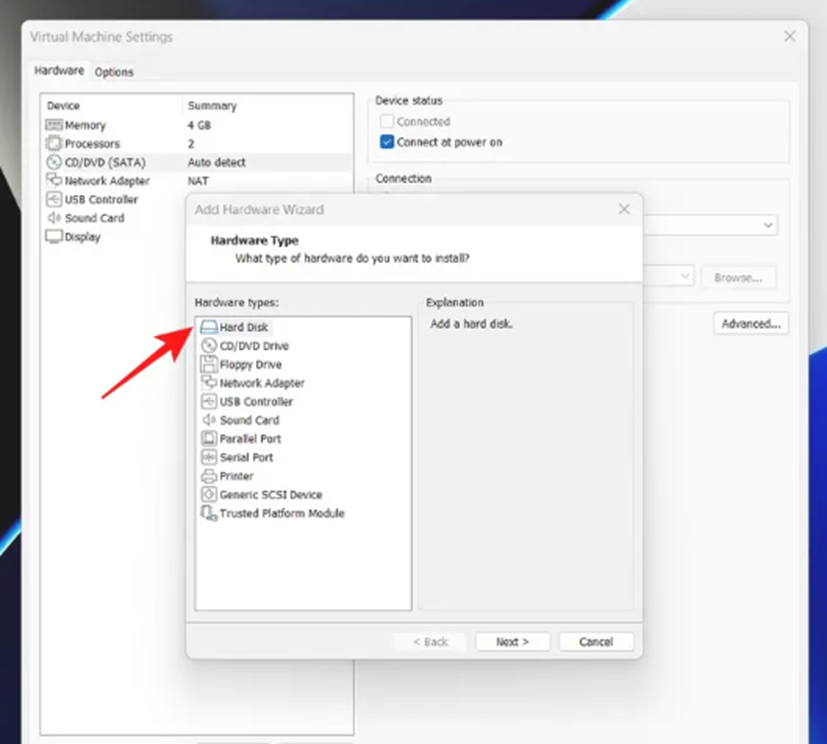Click the Browse button

(738, 277)
